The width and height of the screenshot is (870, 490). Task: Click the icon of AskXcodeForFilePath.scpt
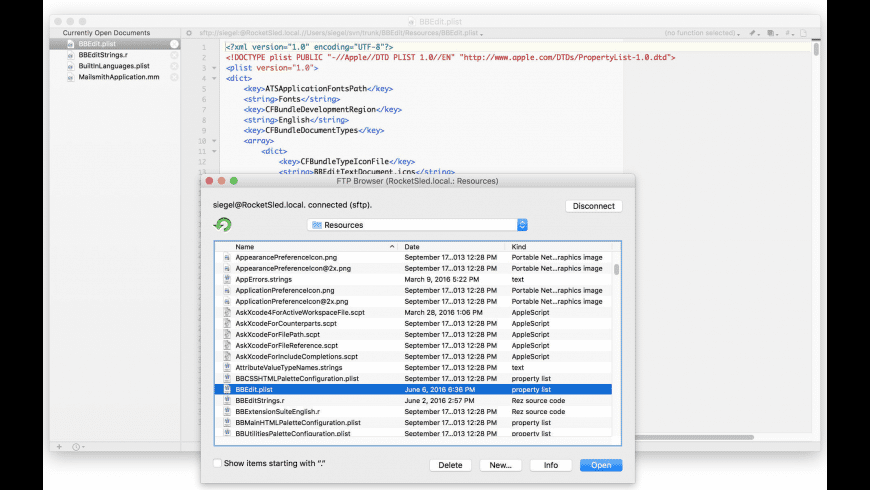point(227,335)
